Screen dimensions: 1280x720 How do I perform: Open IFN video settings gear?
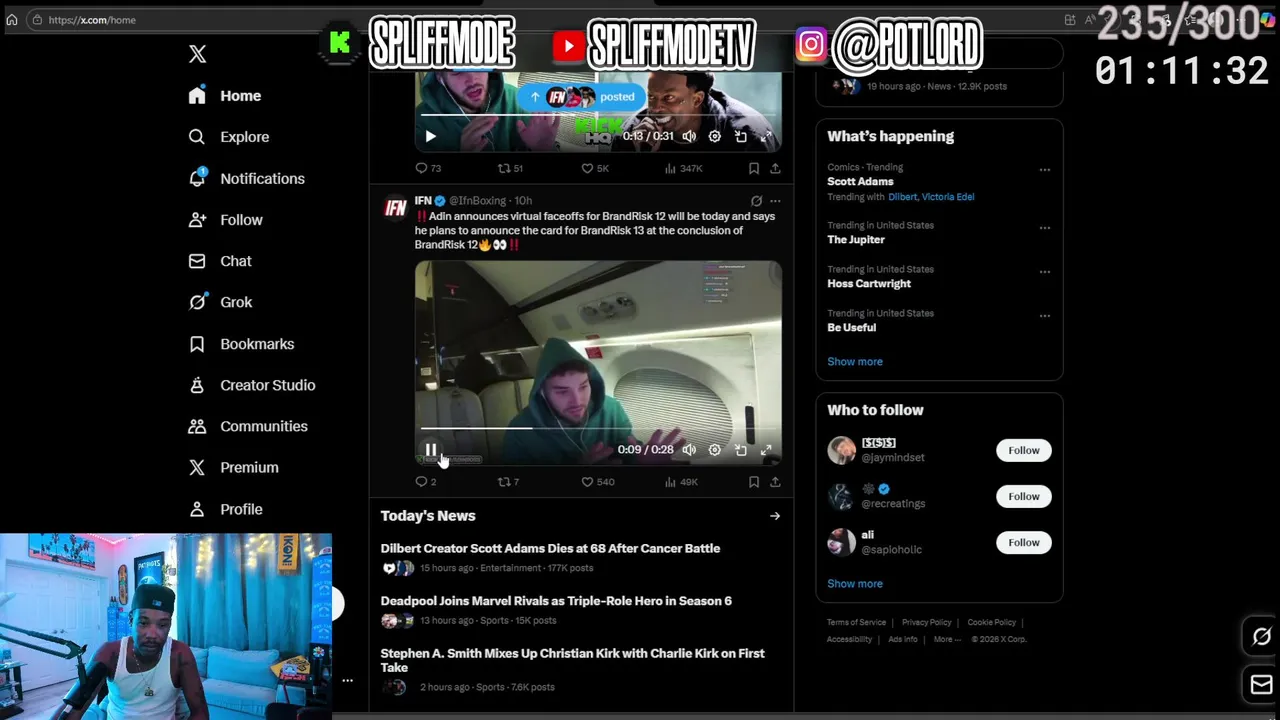coord(715,450)
